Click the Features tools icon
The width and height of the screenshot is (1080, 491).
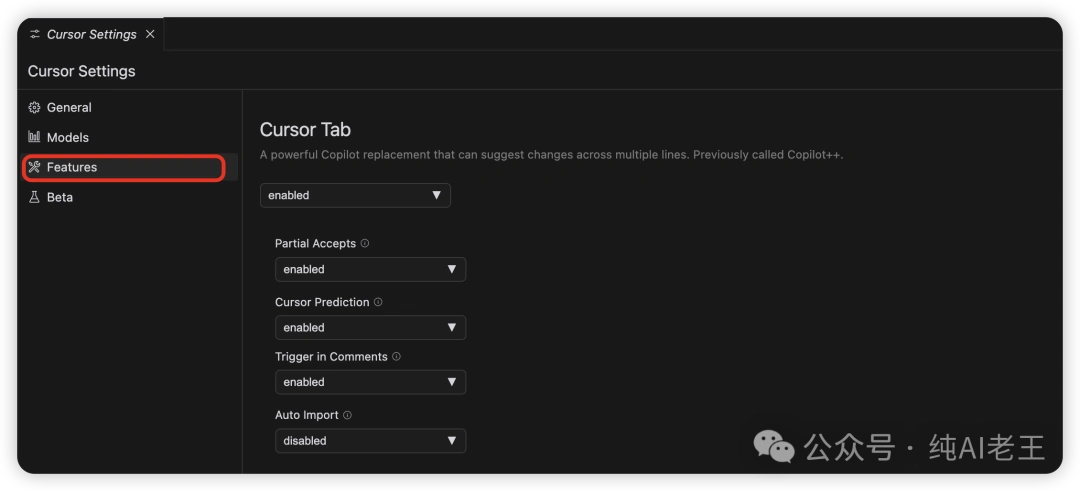[34, 168]
